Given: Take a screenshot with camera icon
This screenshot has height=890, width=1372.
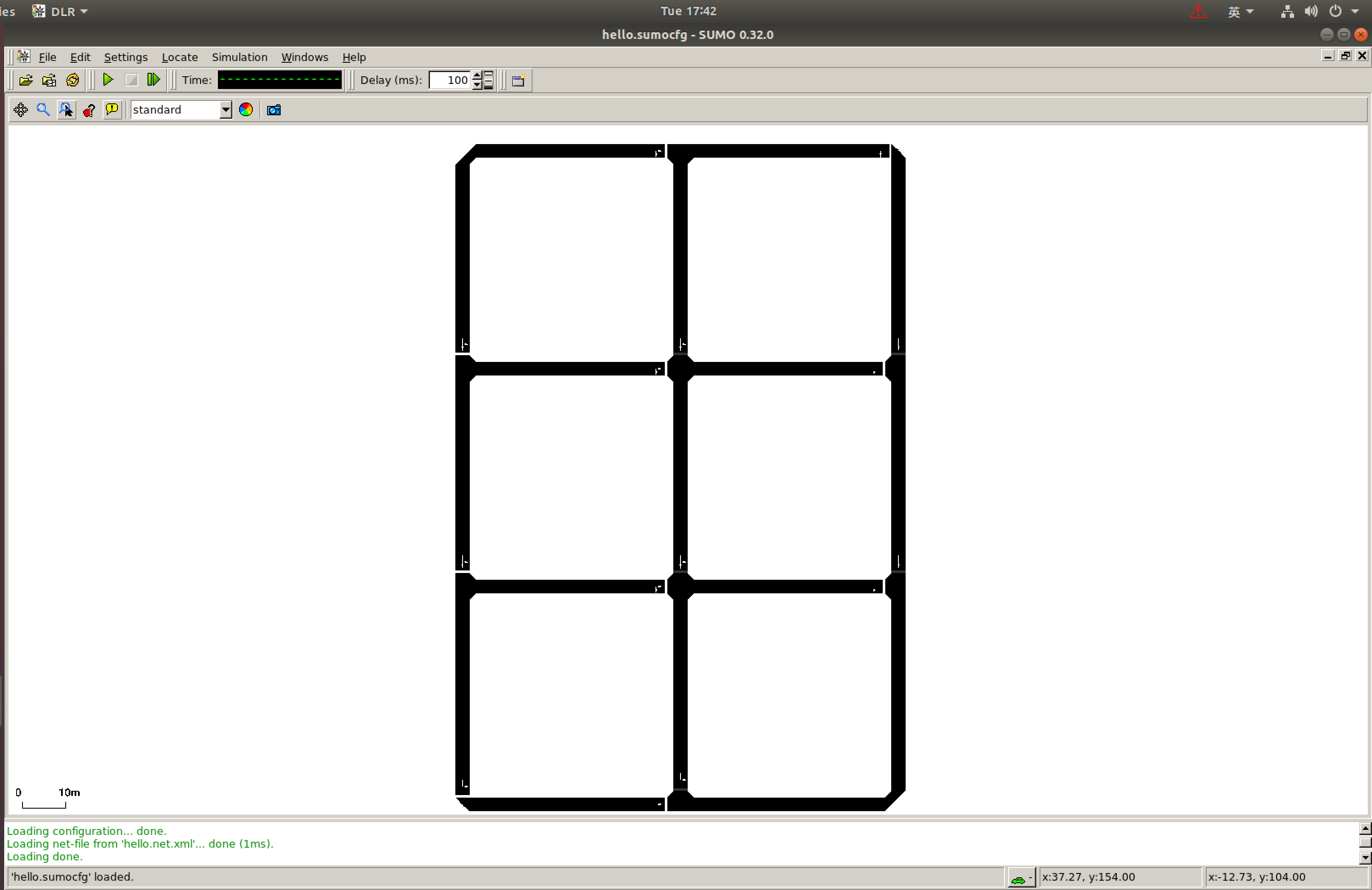Looking at the screenshot, I should tap(274, 109).
